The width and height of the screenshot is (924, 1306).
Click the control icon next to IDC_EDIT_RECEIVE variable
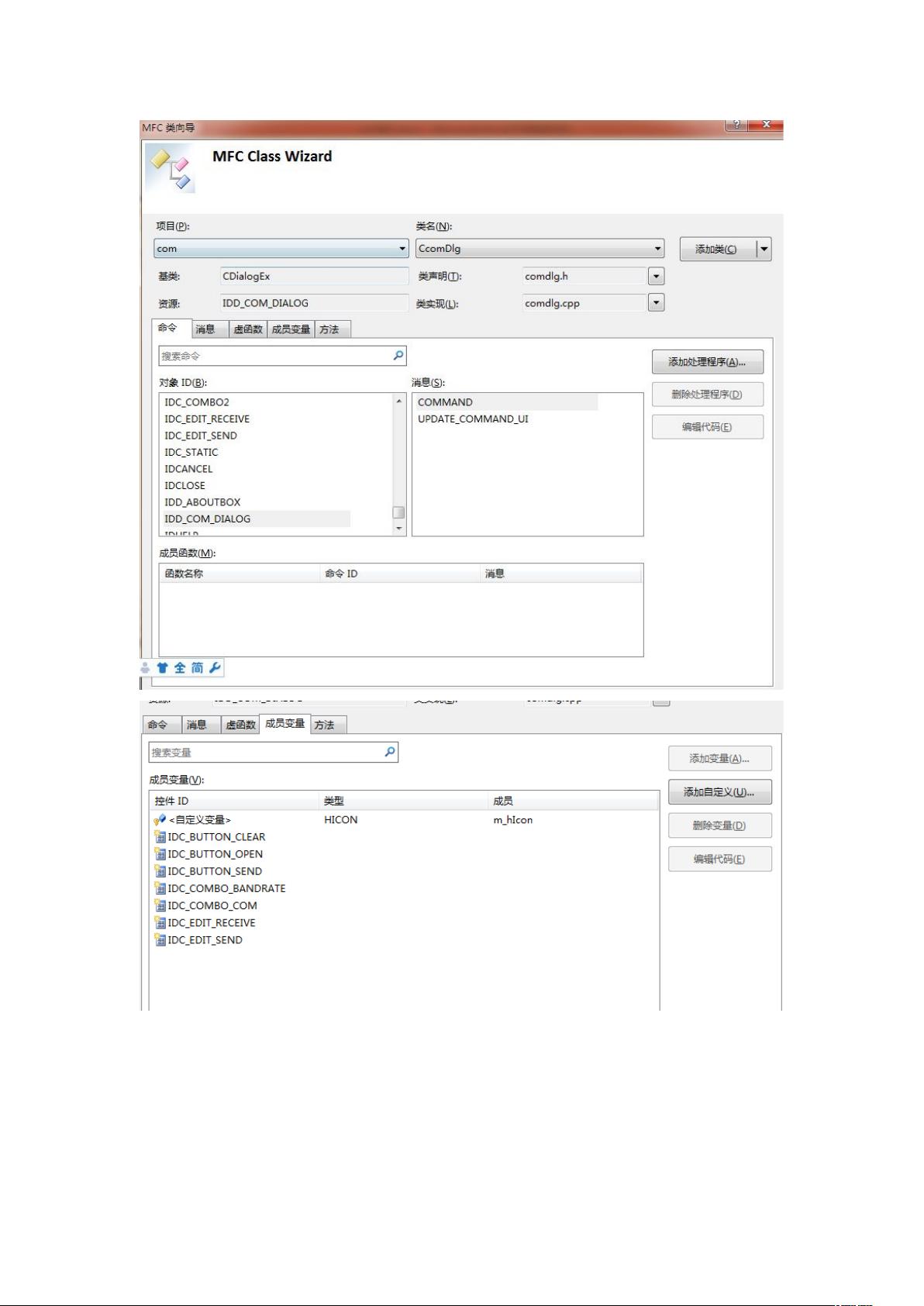tap(160, 922)
